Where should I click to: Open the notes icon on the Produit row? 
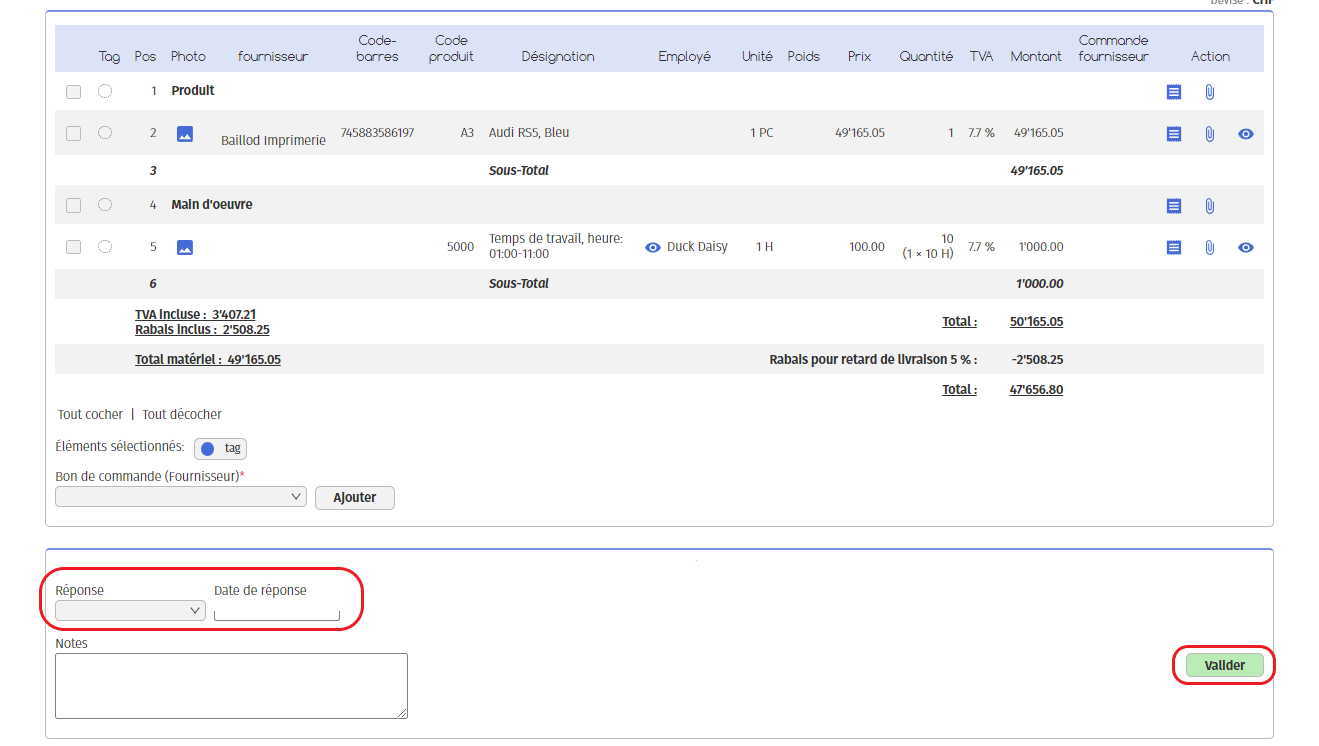pos(1174,92)
